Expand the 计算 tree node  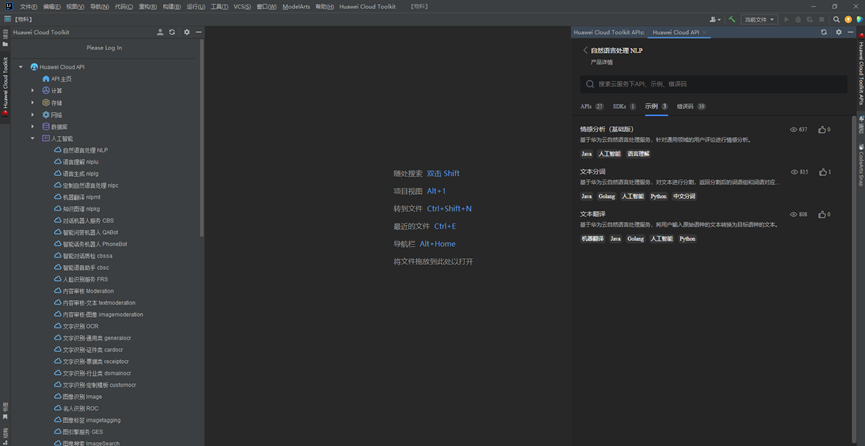[33, 91]
